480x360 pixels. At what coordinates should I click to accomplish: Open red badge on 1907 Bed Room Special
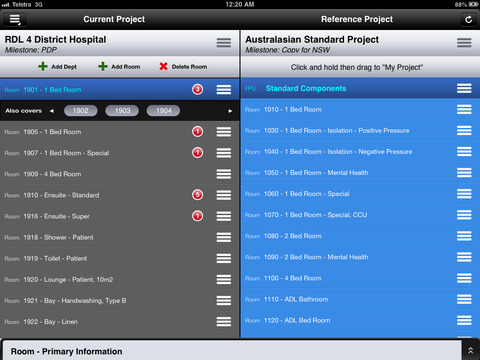[x=197, y=153]
